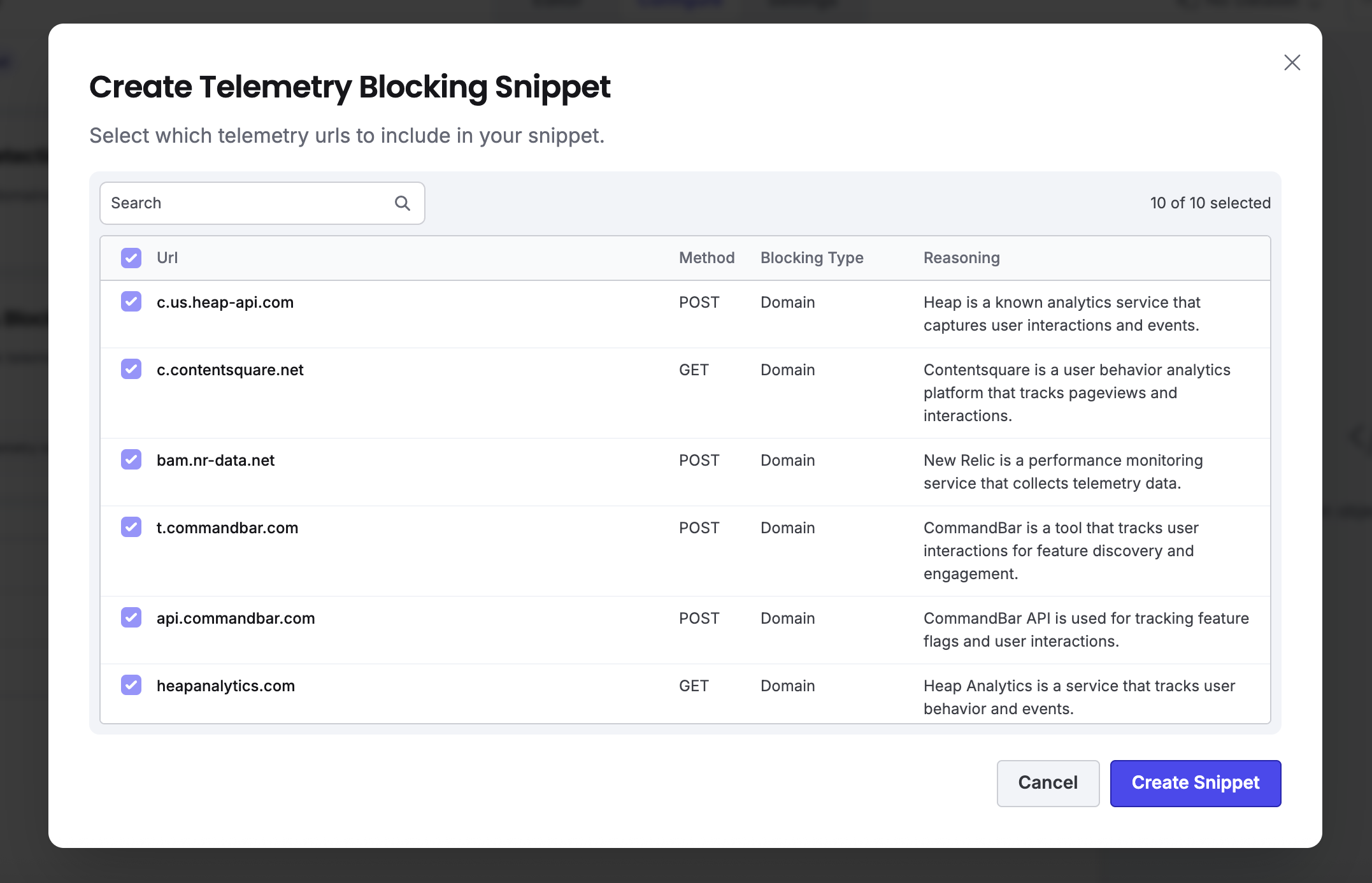
Task: Select the api.commandbar.com url text
Action: pyautogui.click(x=236, y=619)
